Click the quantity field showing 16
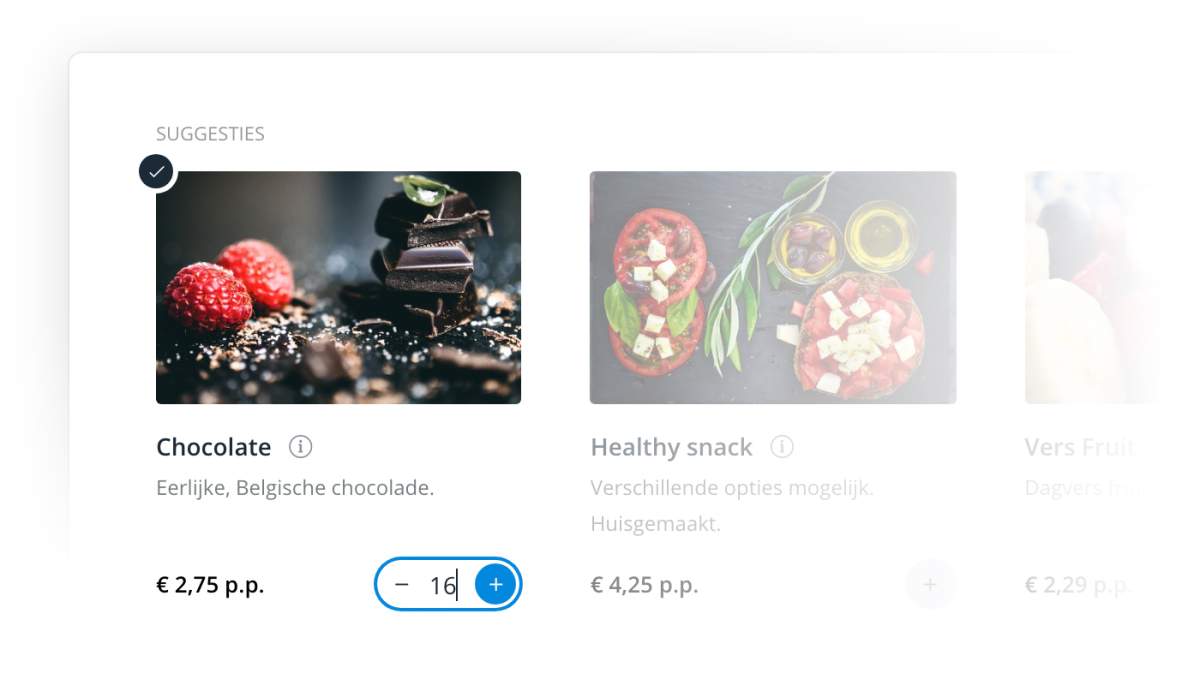1200x697 pixels. tap(443, 585)
